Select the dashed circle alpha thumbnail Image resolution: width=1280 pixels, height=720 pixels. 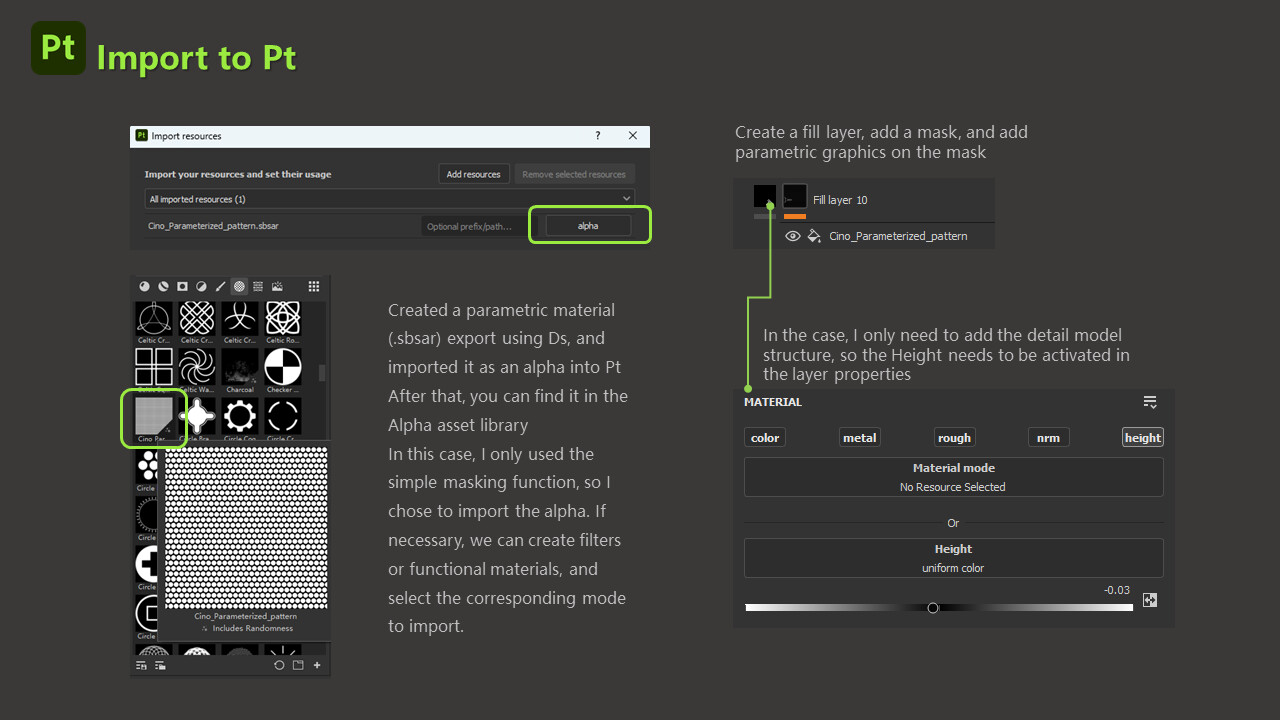[x=283, y=416]
